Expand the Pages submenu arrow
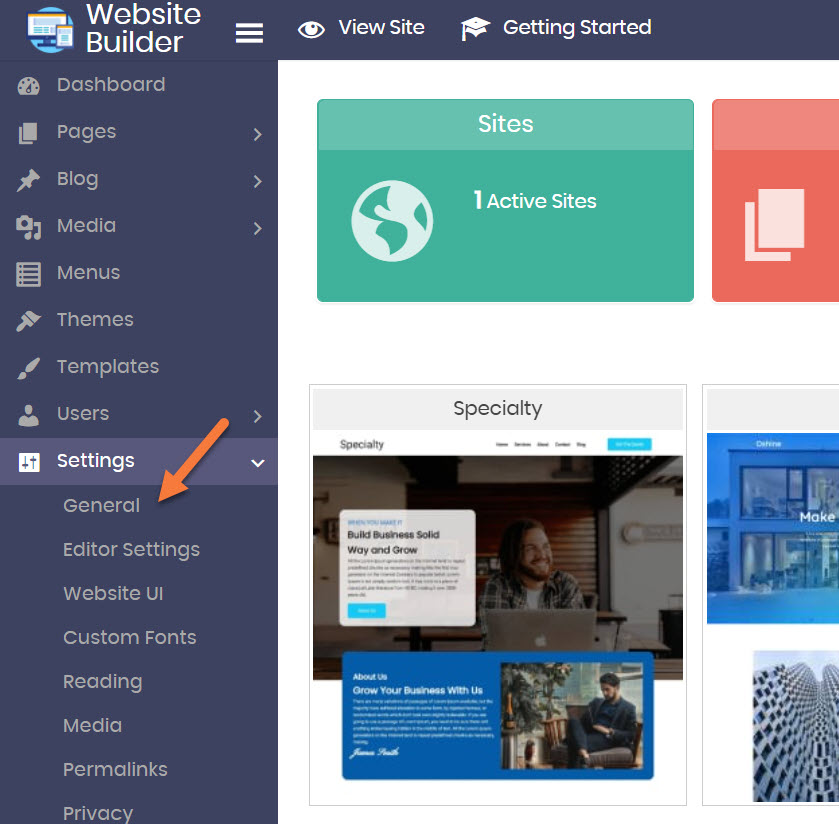The width and height of the screenshot is (839, 824). [257, 134]
